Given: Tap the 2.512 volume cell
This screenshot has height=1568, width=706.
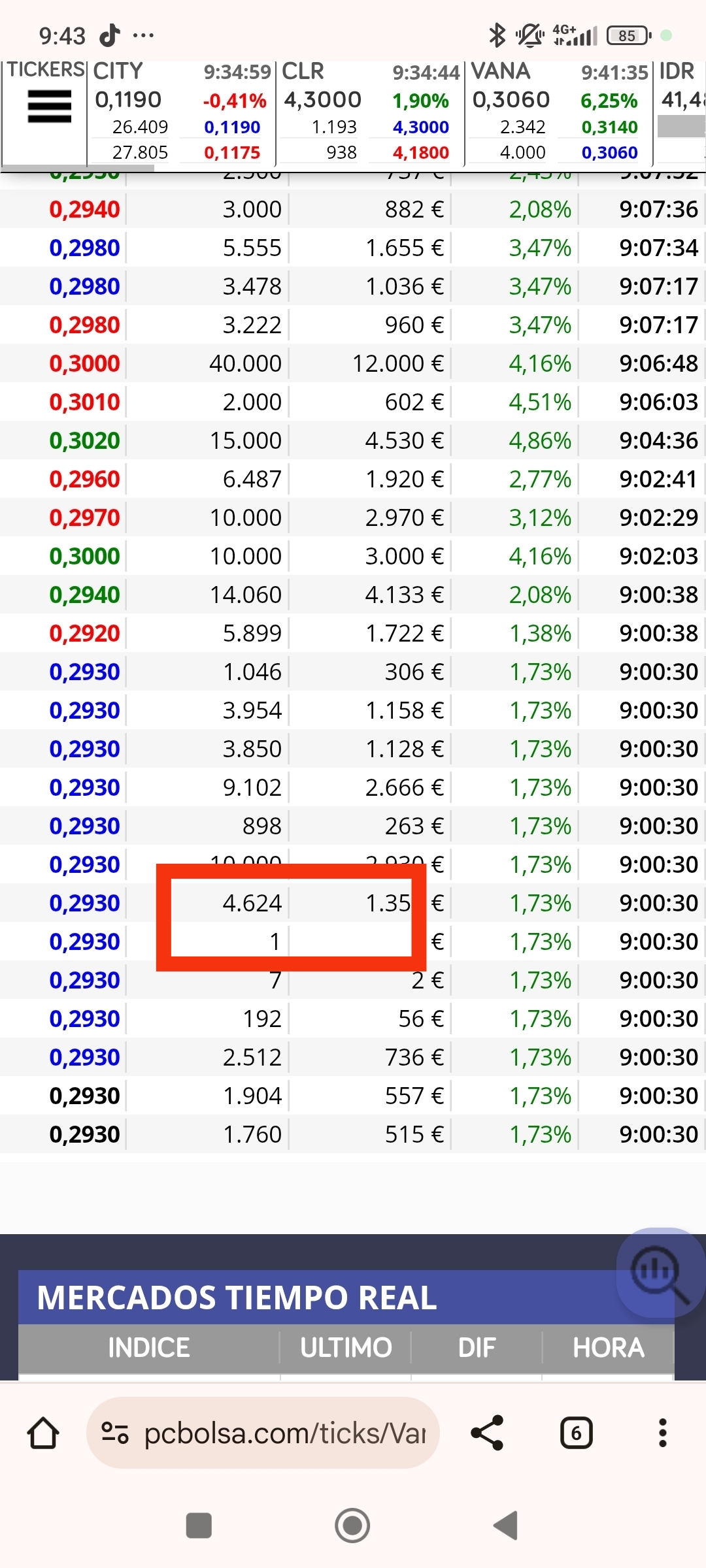Looking at the screenshot, I should pos(252,1057).
